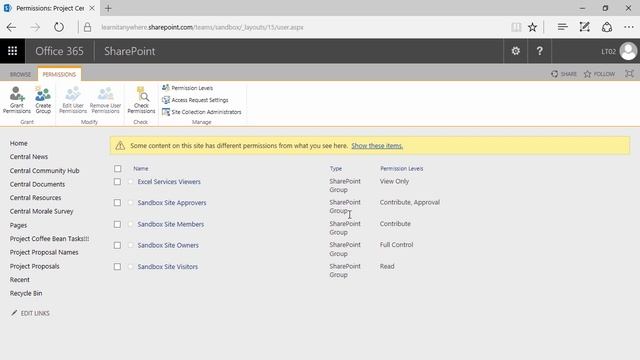The height and width of the screenshot is (360, 640).
Task: Check the Sandbox Site Members checkbox
Action: [x=117, y=224]
